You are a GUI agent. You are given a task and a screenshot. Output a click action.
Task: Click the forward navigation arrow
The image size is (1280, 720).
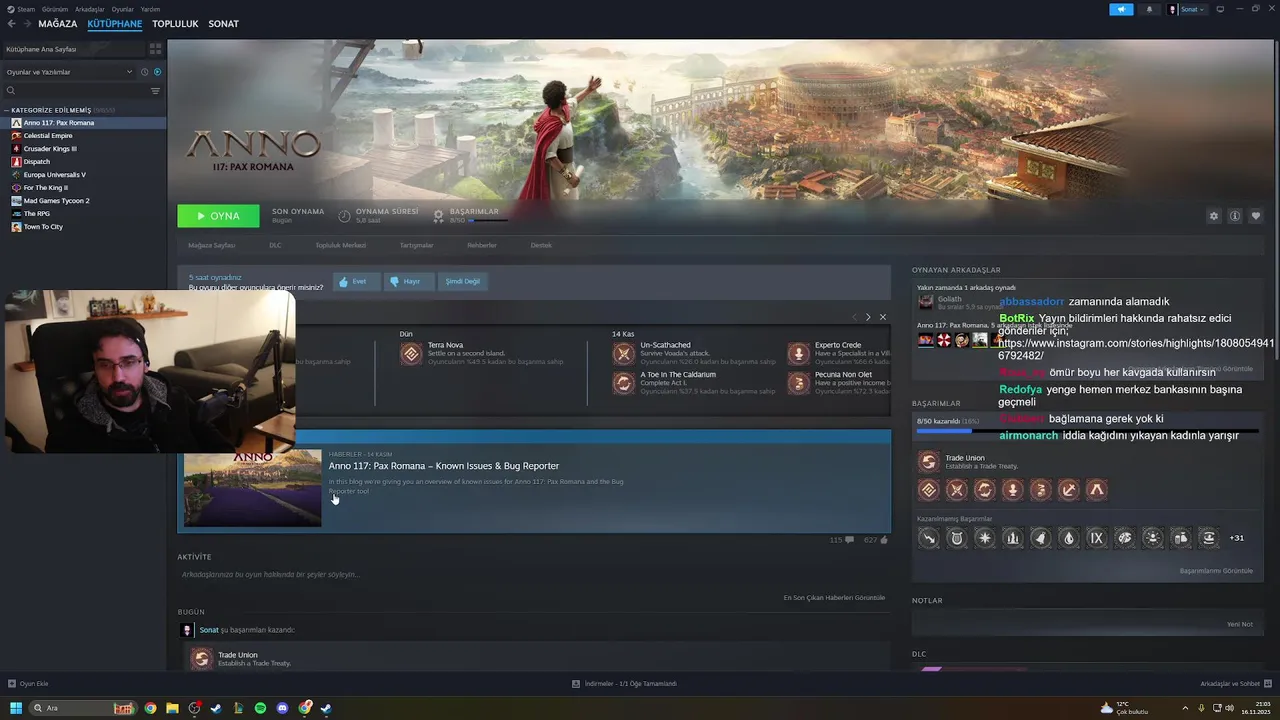[26, 24]
